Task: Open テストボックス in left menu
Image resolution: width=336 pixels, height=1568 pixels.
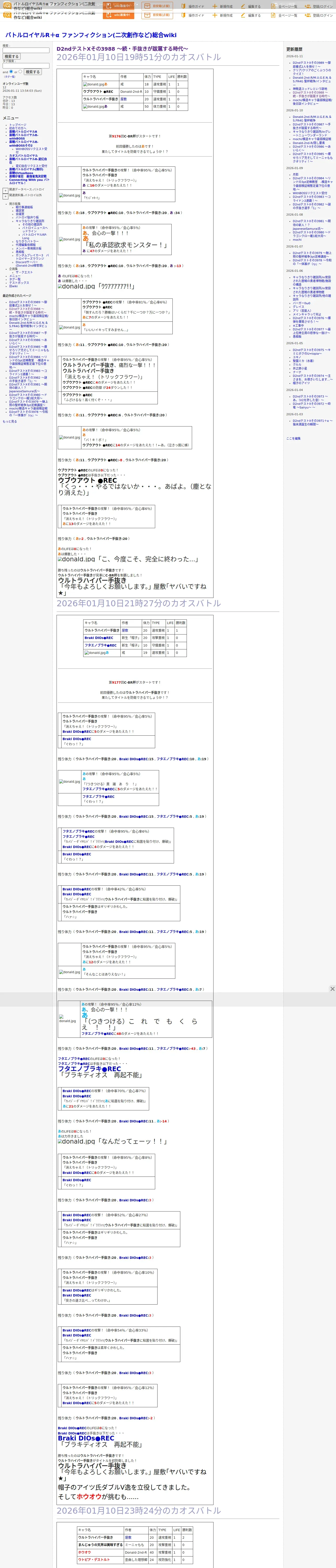Action: click(19, 283)
